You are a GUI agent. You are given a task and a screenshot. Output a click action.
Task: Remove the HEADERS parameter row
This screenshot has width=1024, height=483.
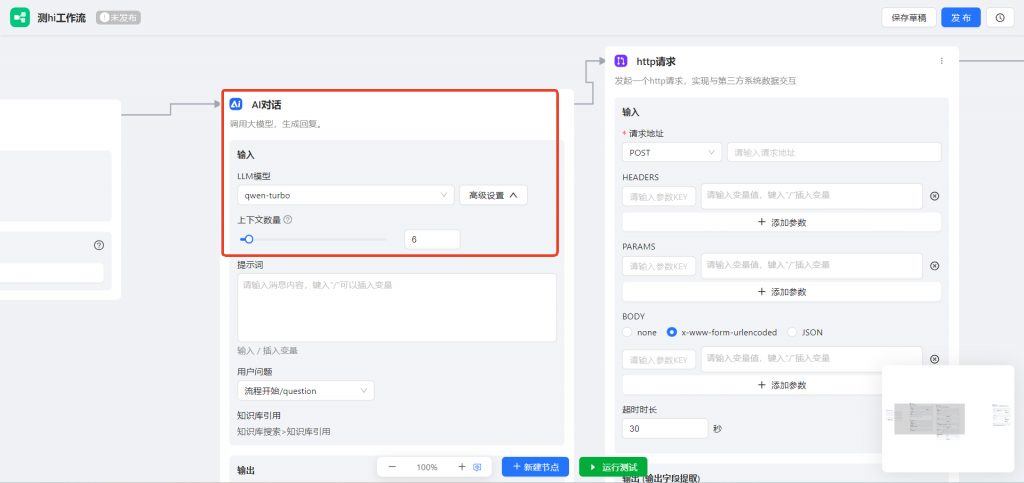[934, 196]
